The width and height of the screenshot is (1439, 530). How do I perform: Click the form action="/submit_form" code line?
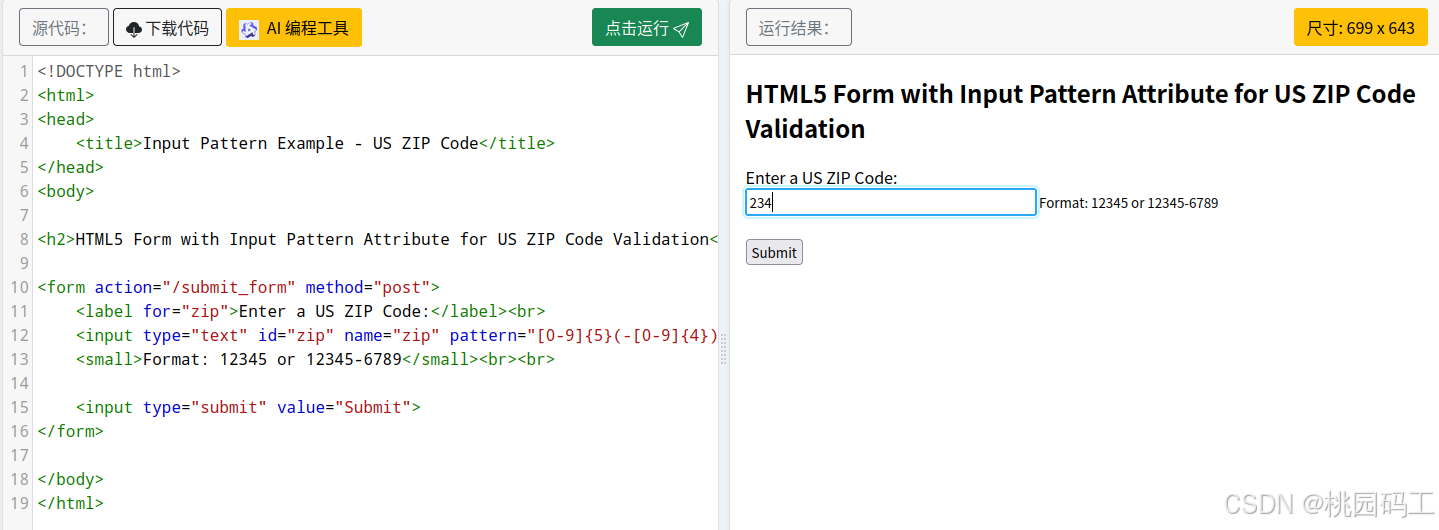click(238, 287)
